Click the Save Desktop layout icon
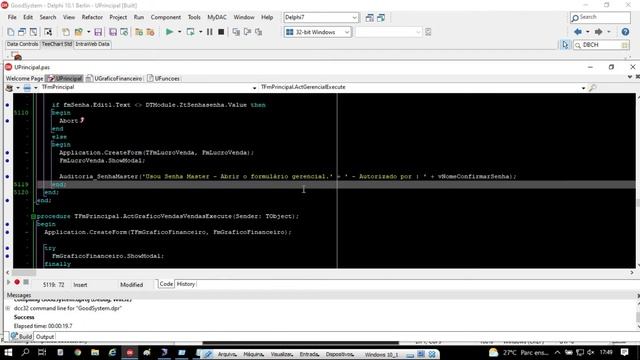The image size is (640, 360). (x=369, y=18)
